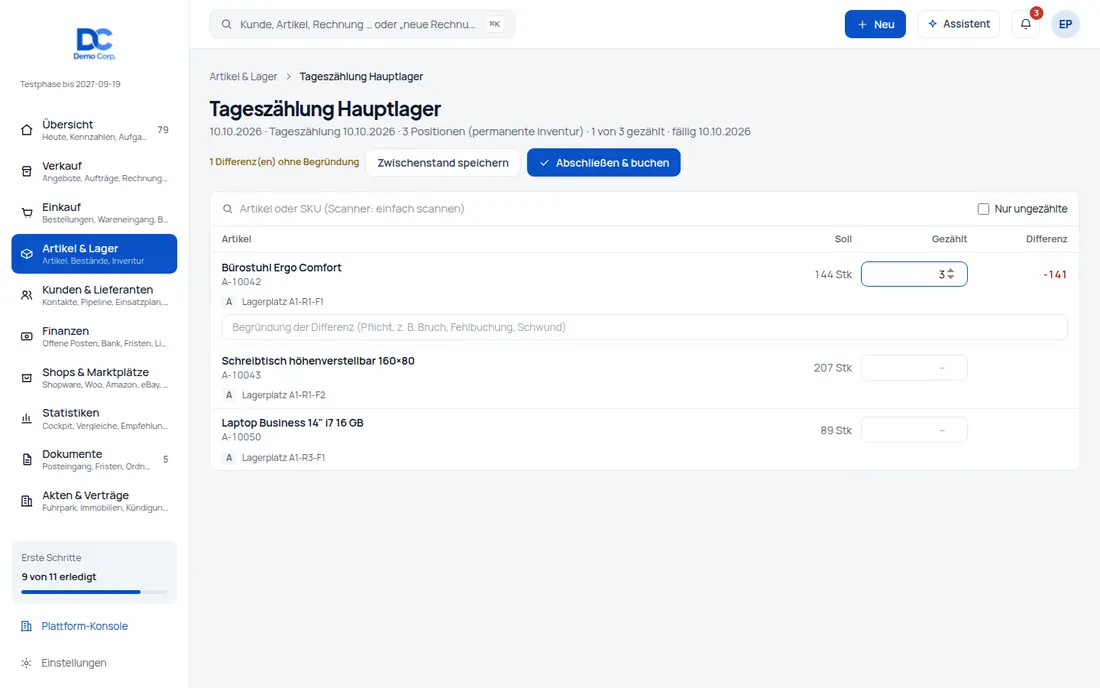Click the Akten & Verträge building icon

(x=27, y=501)
